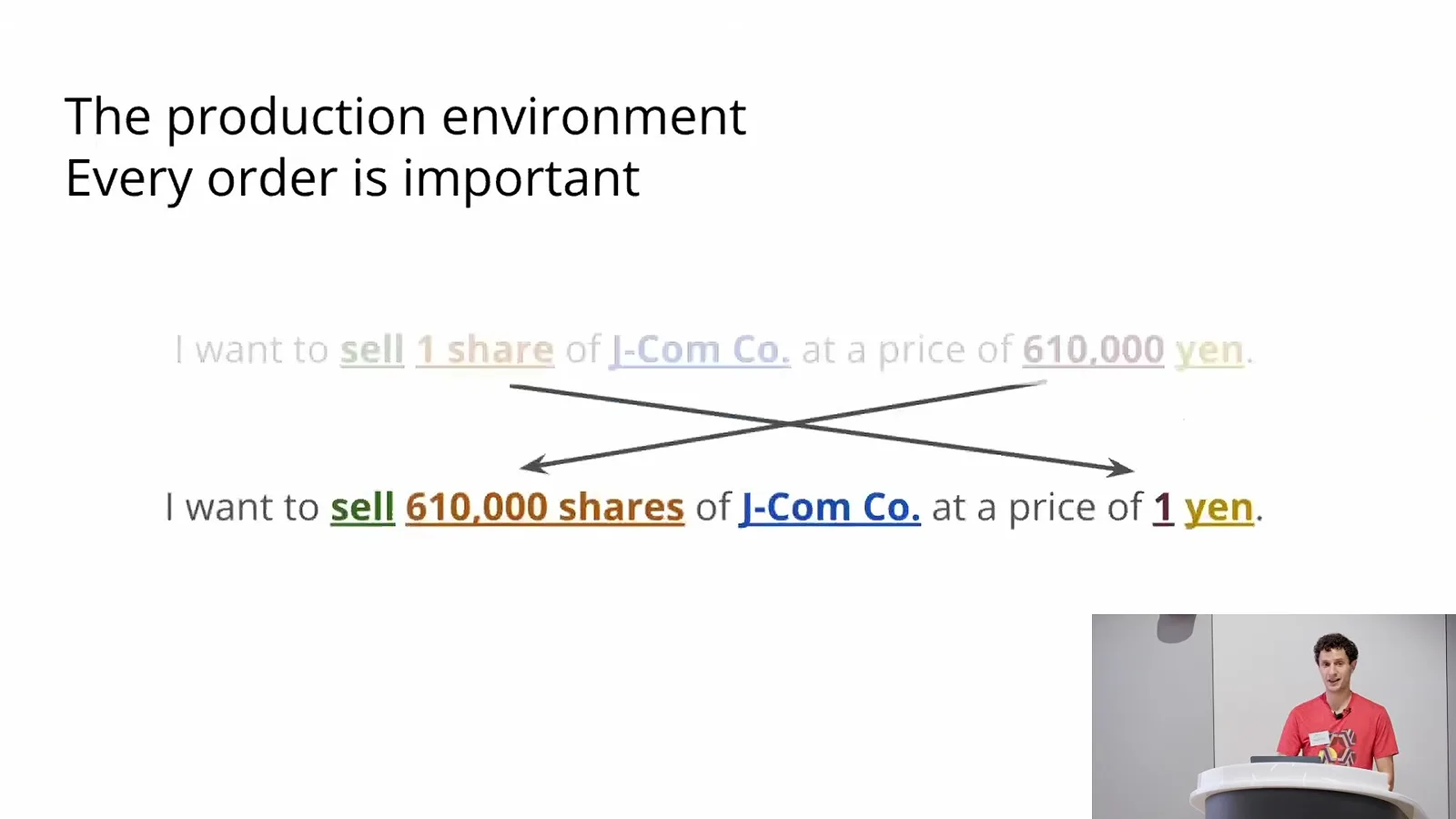Open the blue "J-Com Co." link in bottom sentence
1456x819 pixels.
(x=829, y=508)
